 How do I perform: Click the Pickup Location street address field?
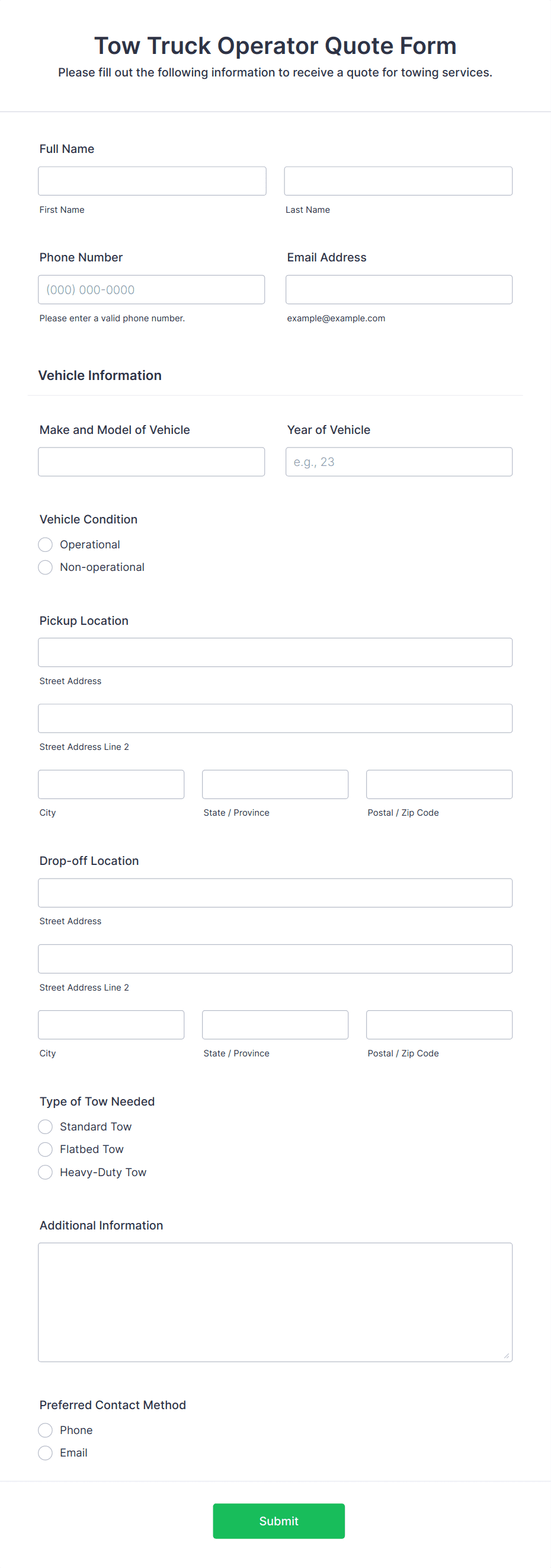275,652
